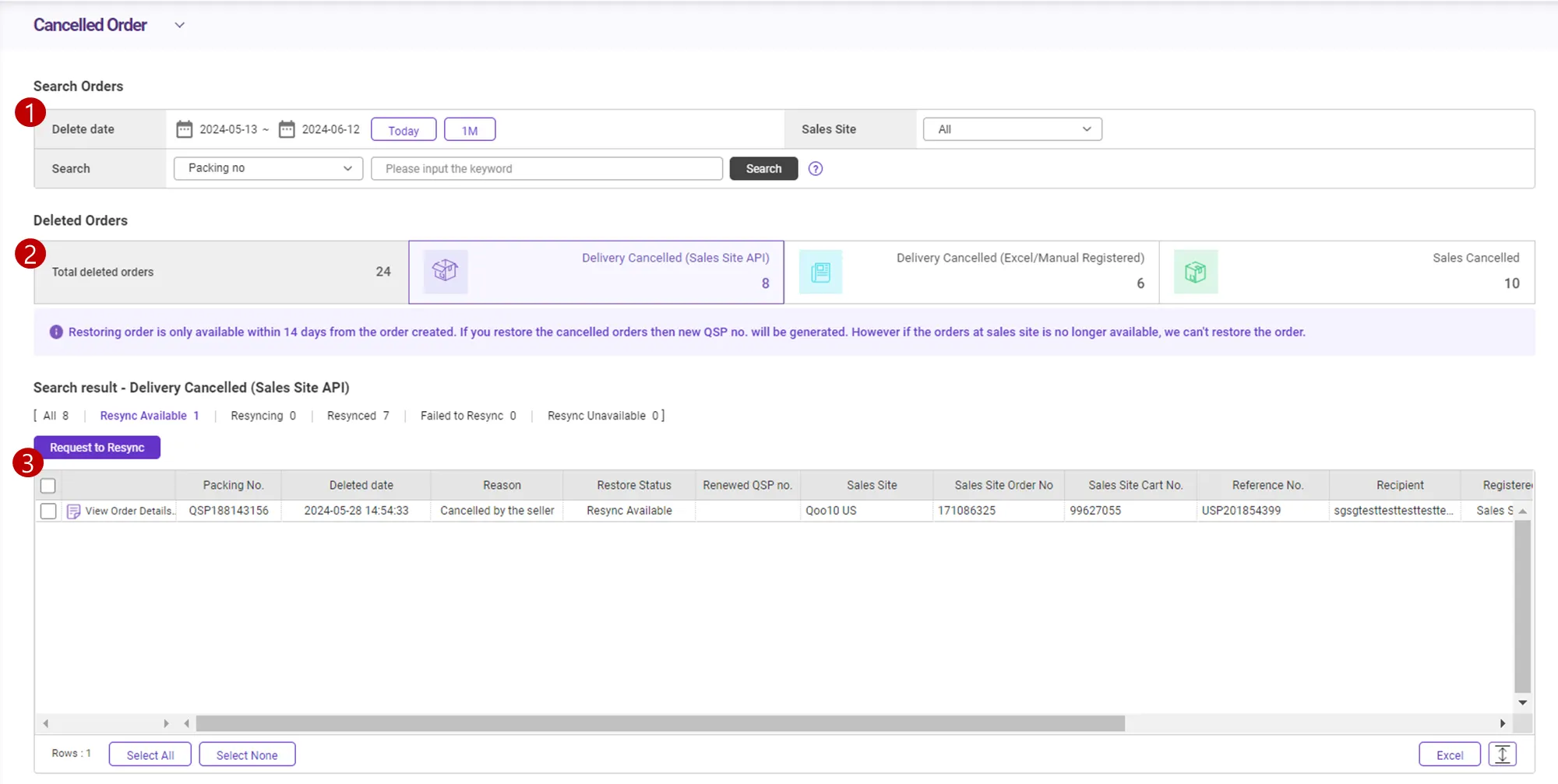The height and width of the screenshot is (784, 1558).
Task: Click the Search button
Action: 763,169
